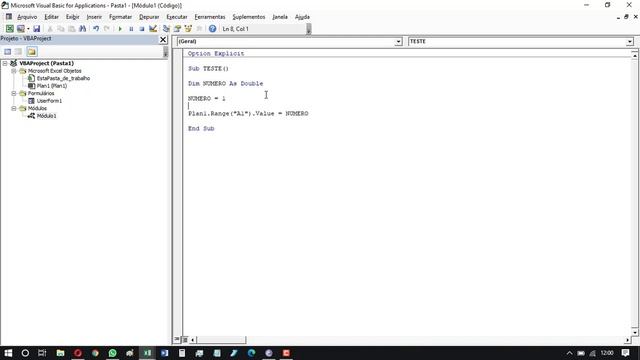Open the Ferramentas menu
Viewport: 640px width, 360px height.
tap(210, 17)
